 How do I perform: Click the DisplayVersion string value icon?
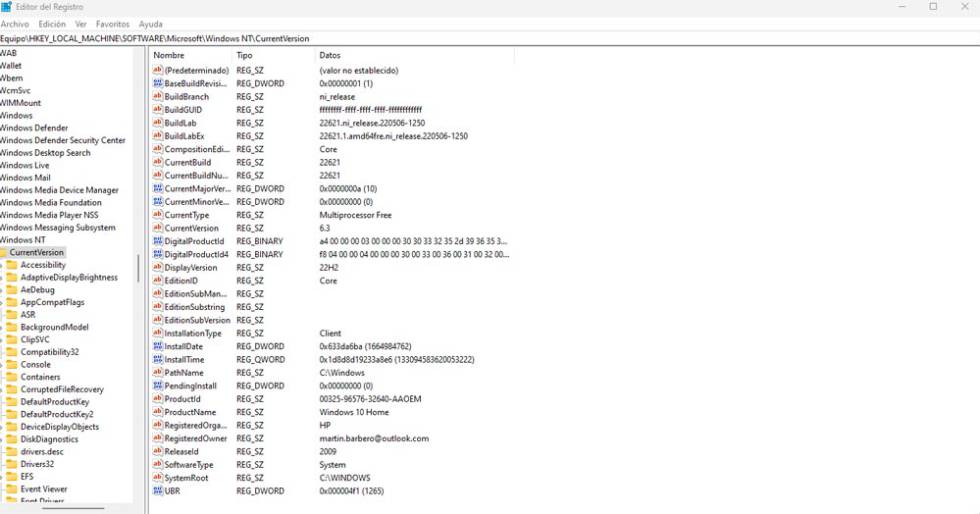click(x=158, y=267)
